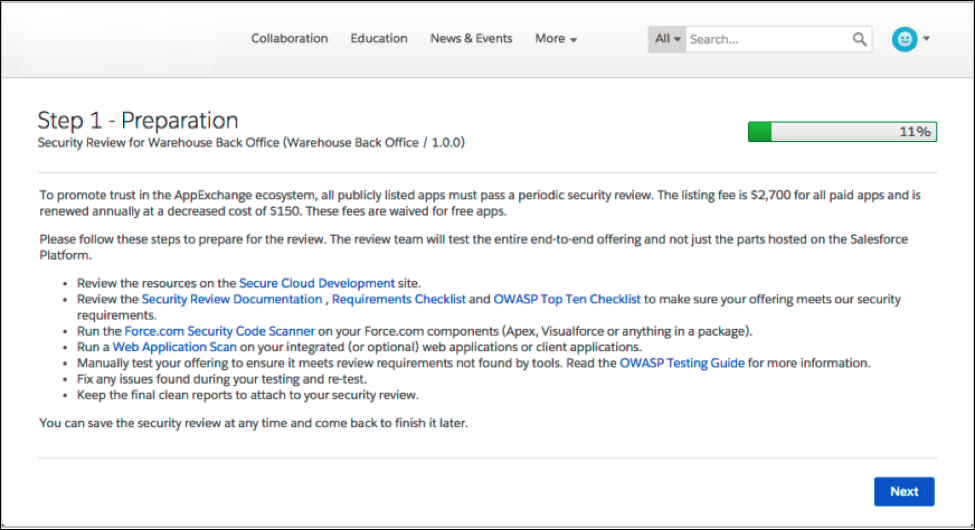Select 'Keep the final clean reports' bullet

coord(247,395)
